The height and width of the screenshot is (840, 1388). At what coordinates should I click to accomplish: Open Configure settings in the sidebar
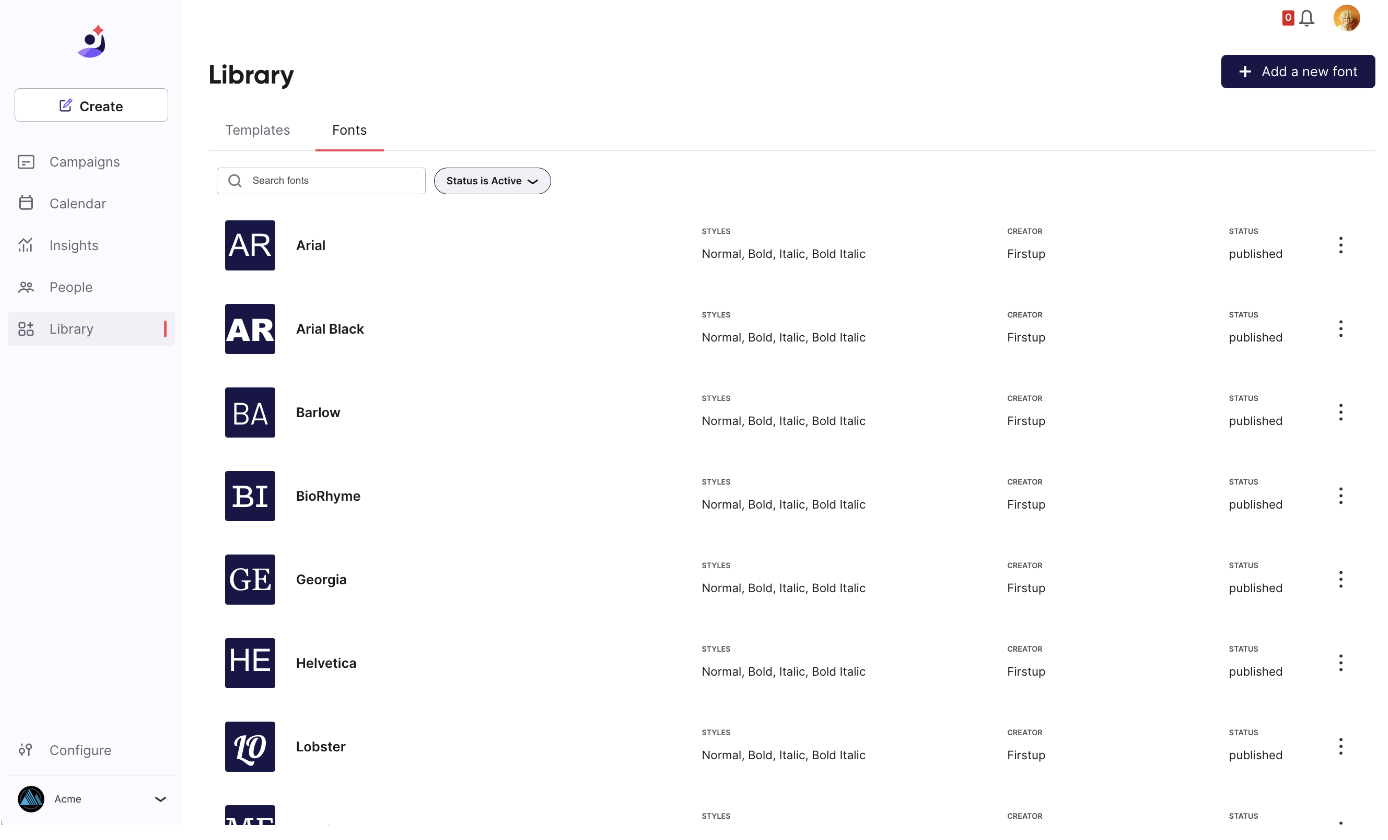[x=91, y=750]
